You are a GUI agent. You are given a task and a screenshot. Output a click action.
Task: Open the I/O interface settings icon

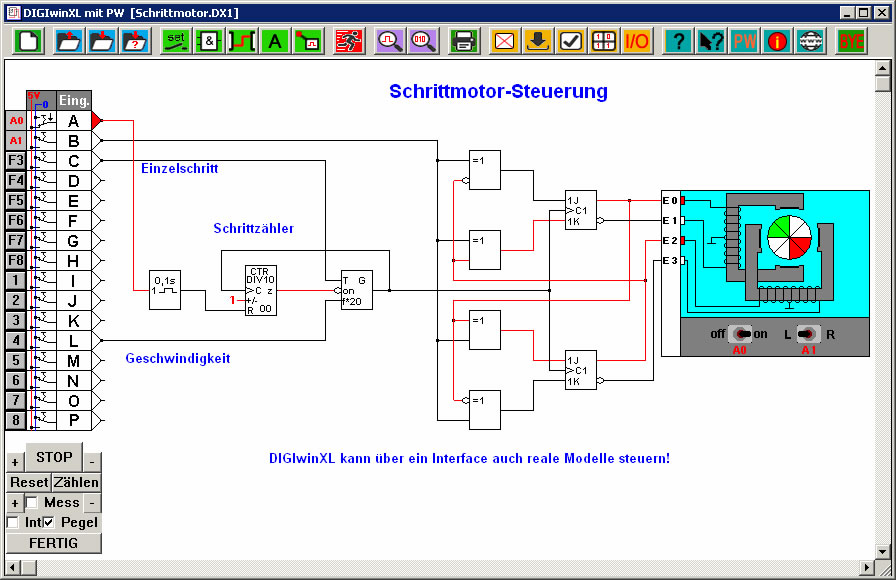tap(636, 41)
